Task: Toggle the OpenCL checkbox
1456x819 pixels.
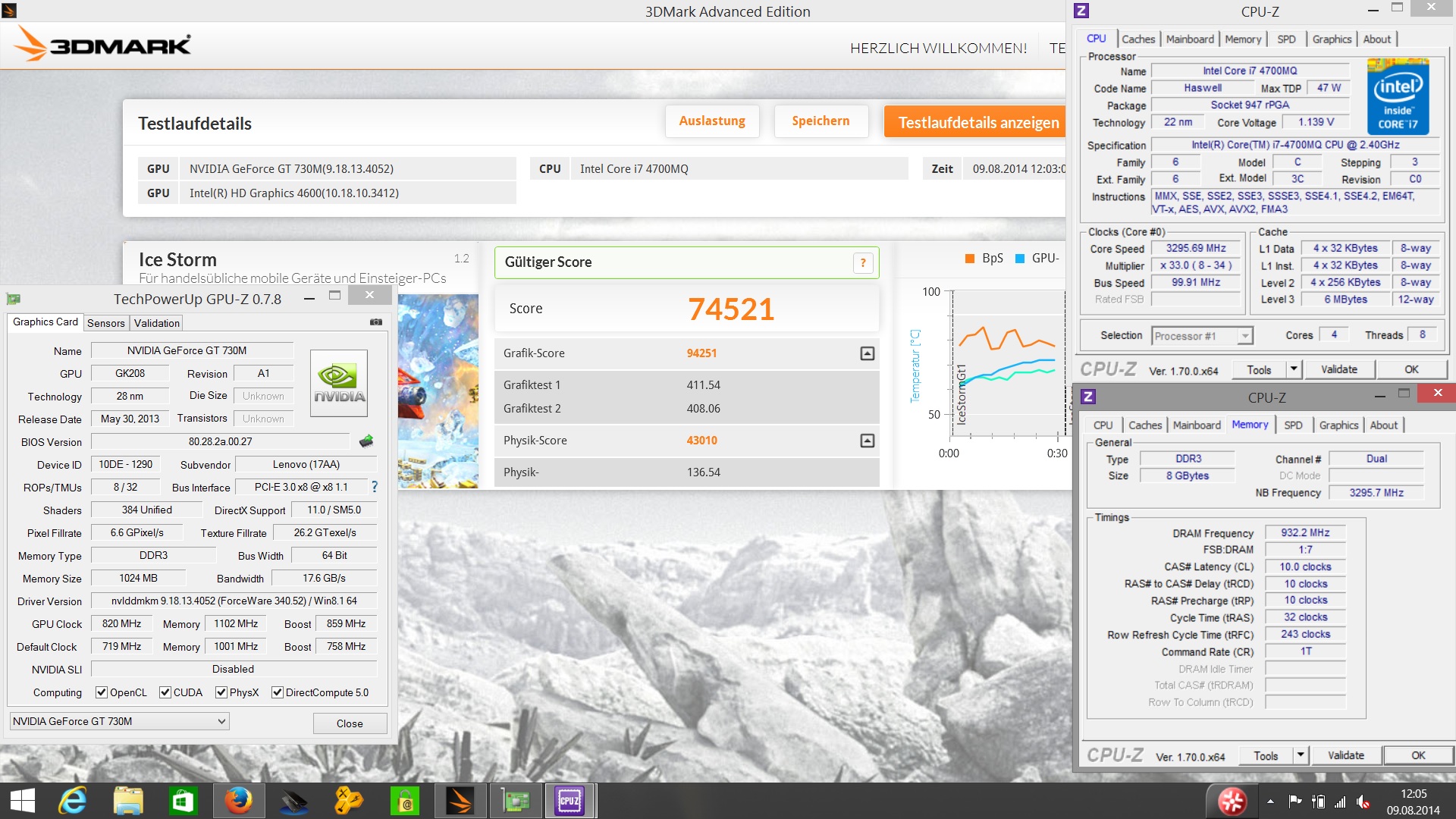Action: (x=101, y=692)
